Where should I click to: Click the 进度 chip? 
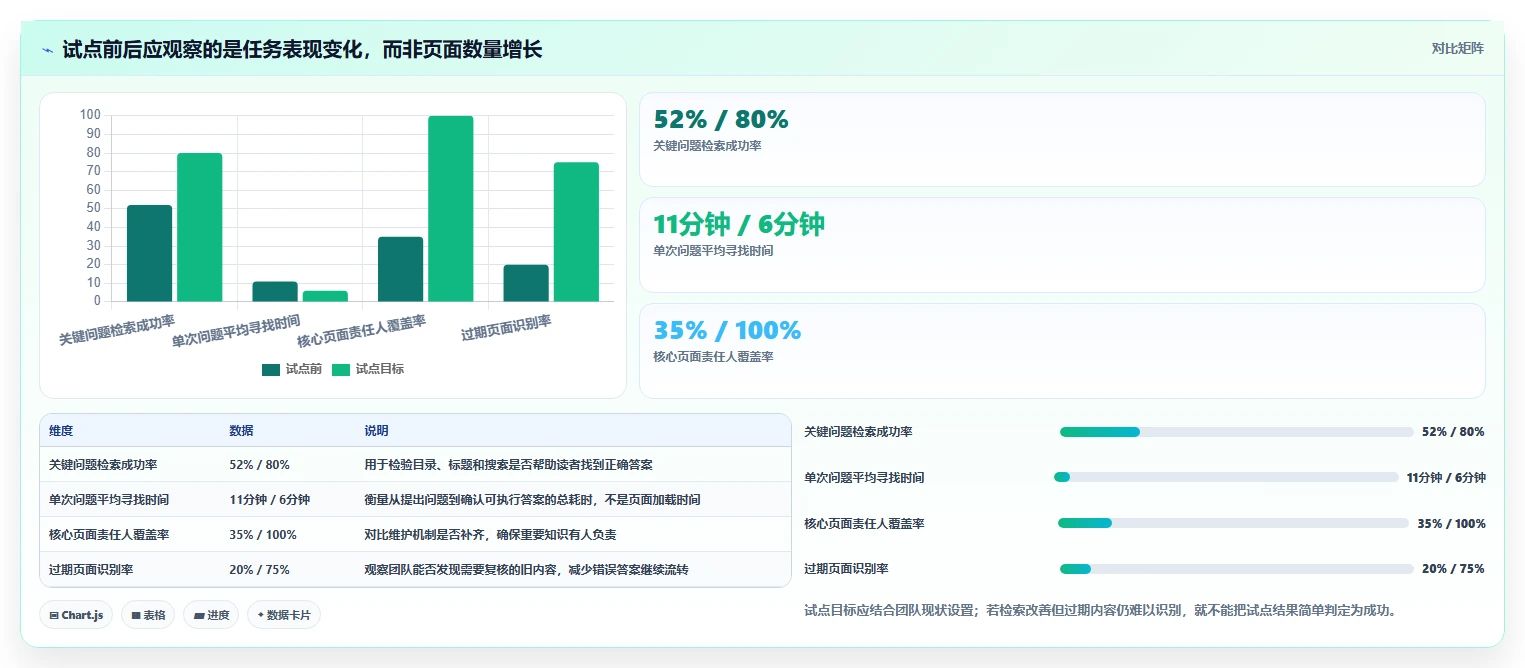pos(211,615)
